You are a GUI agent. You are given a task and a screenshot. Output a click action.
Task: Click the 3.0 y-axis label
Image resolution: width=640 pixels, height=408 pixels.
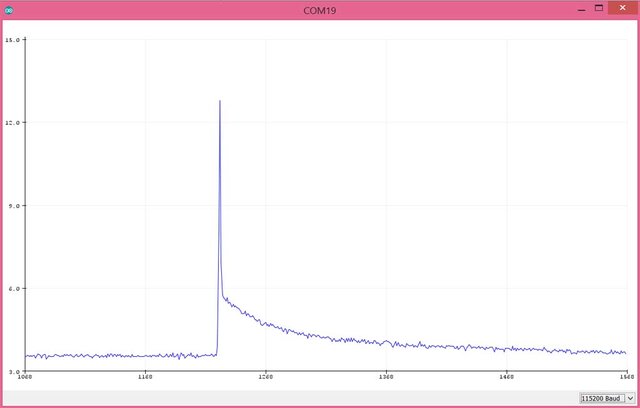14,372
